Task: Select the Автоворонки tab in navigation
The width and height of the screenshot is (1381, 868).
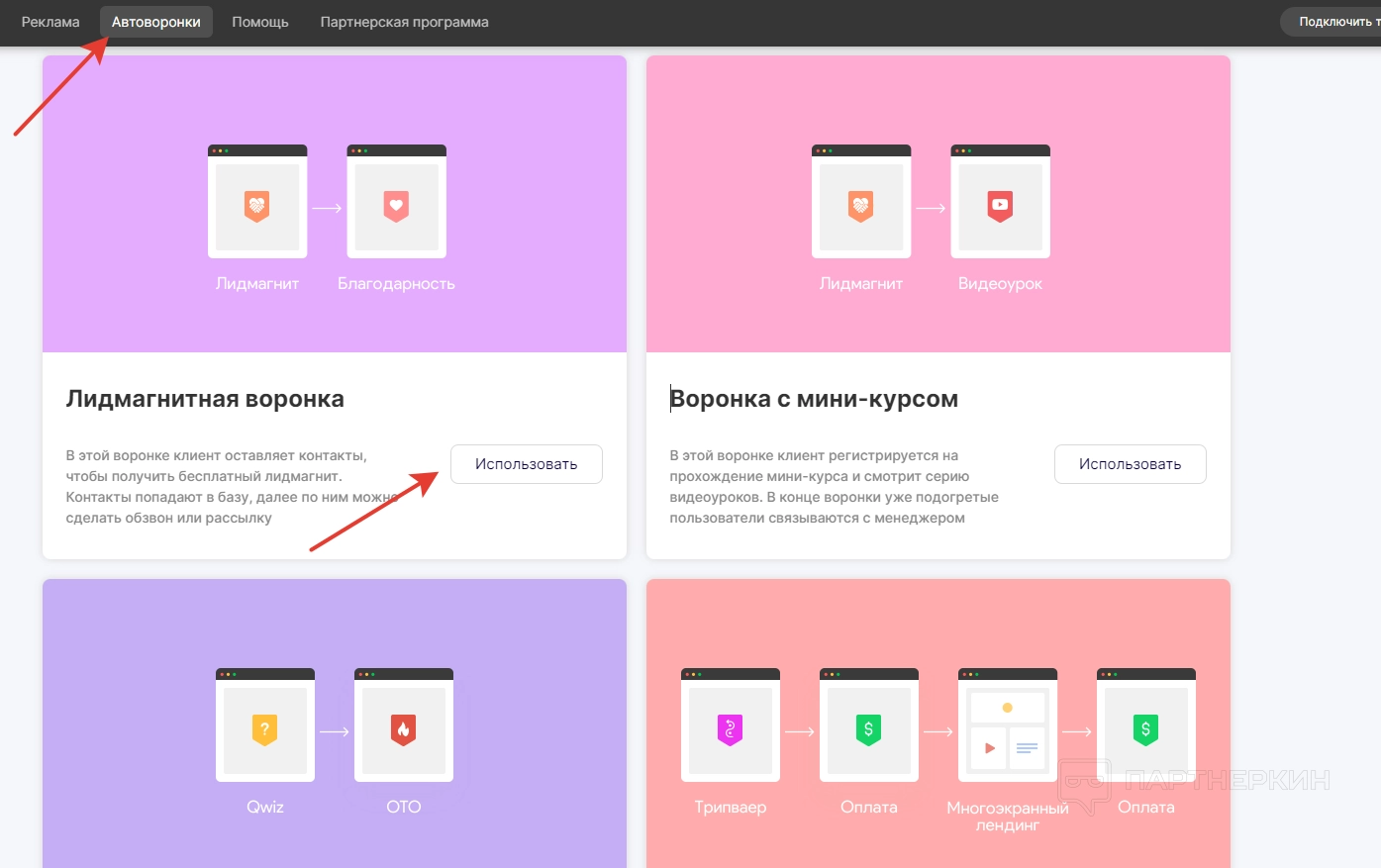Action: [156, 22]
